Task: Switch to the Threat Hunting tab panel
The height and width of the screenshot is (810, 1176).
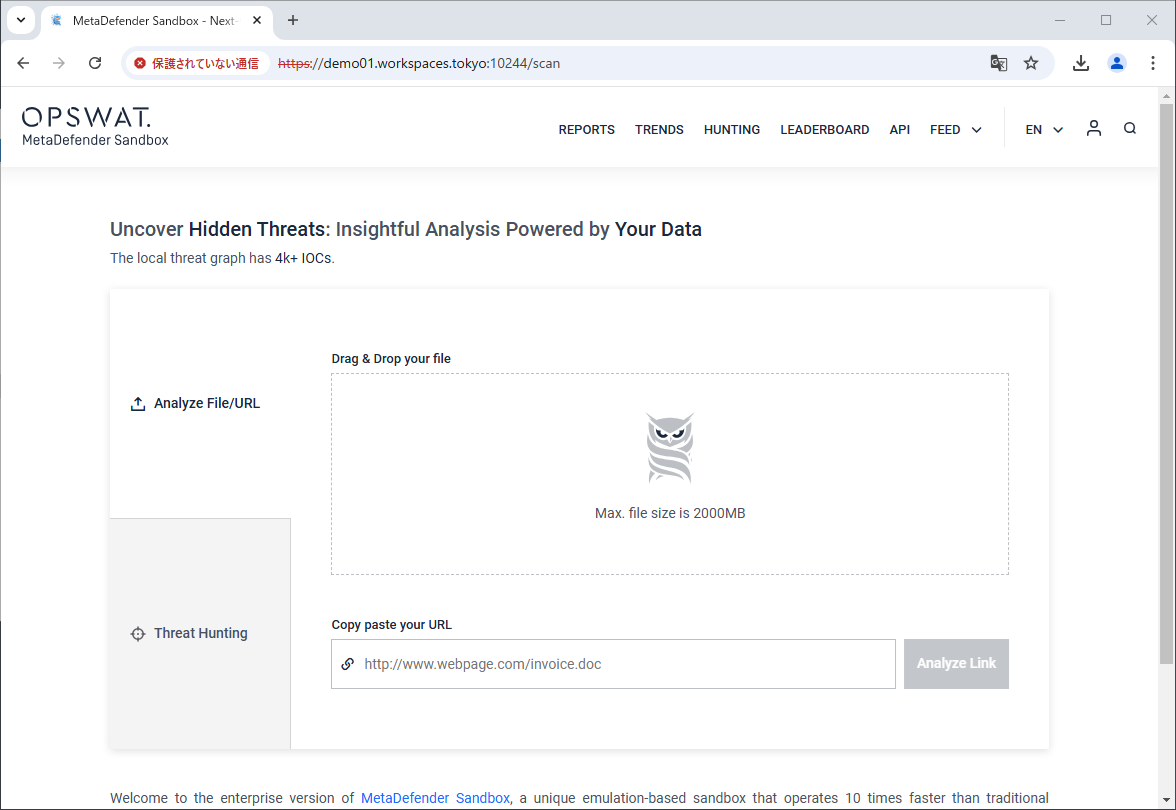Action: 199,633
